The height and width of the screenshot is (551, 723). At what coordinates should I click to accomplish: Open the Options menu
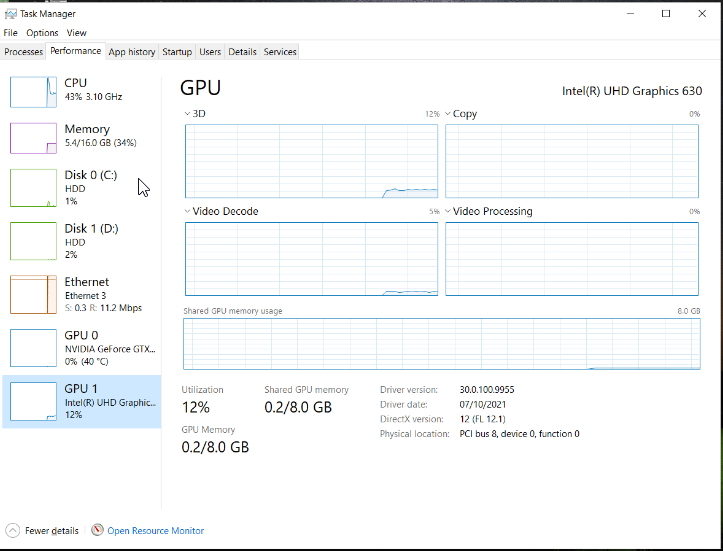42,33
